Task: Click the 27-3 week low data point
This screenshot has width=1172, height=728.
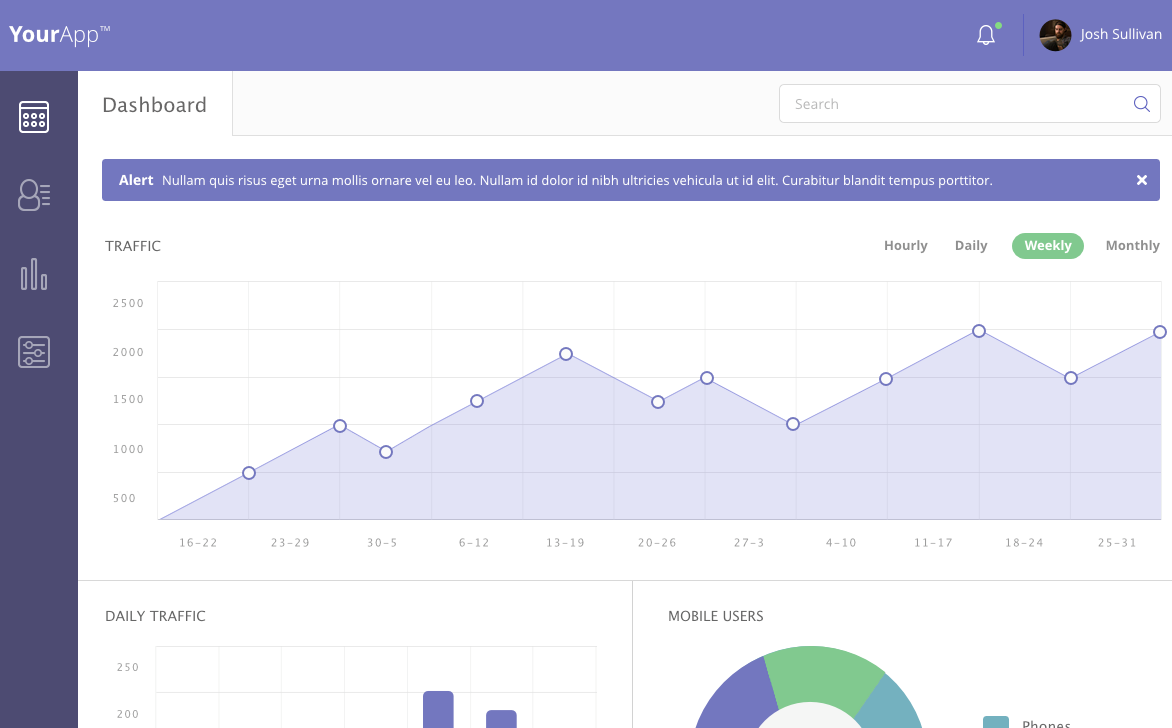Action: [793, 425]
